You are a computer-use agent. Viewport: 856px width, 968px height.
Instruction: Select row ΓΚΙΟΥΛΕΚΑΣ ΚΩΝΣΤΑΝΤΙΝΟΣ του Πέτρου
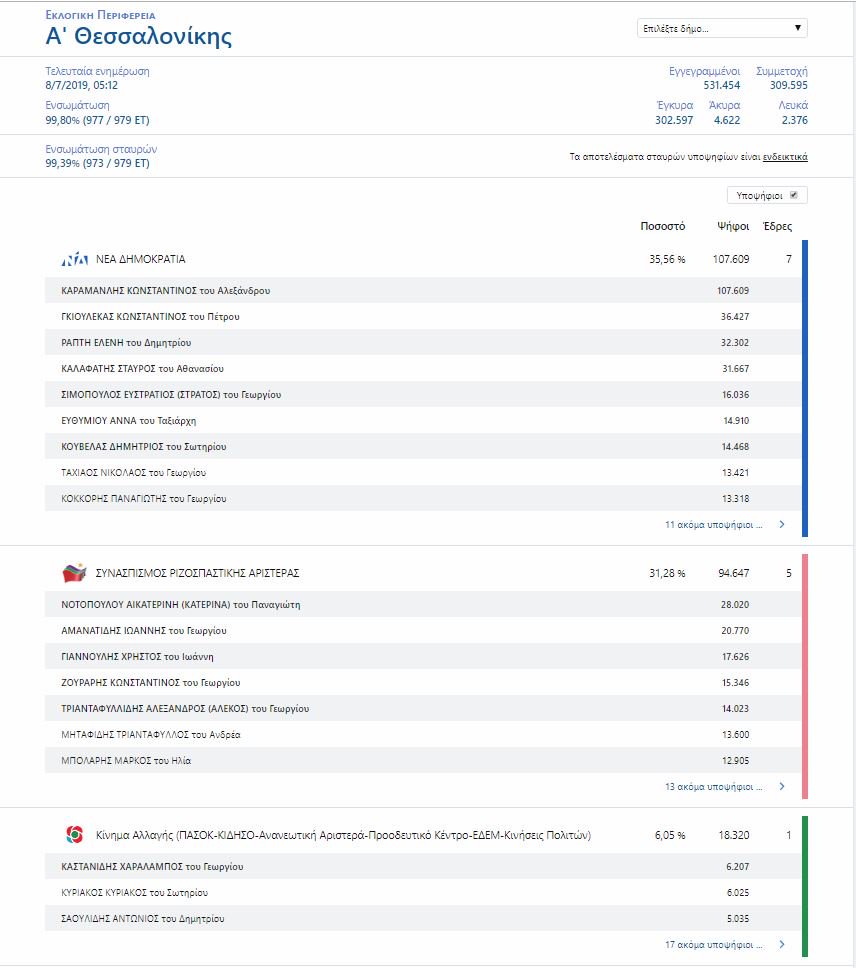pos(423,316)
